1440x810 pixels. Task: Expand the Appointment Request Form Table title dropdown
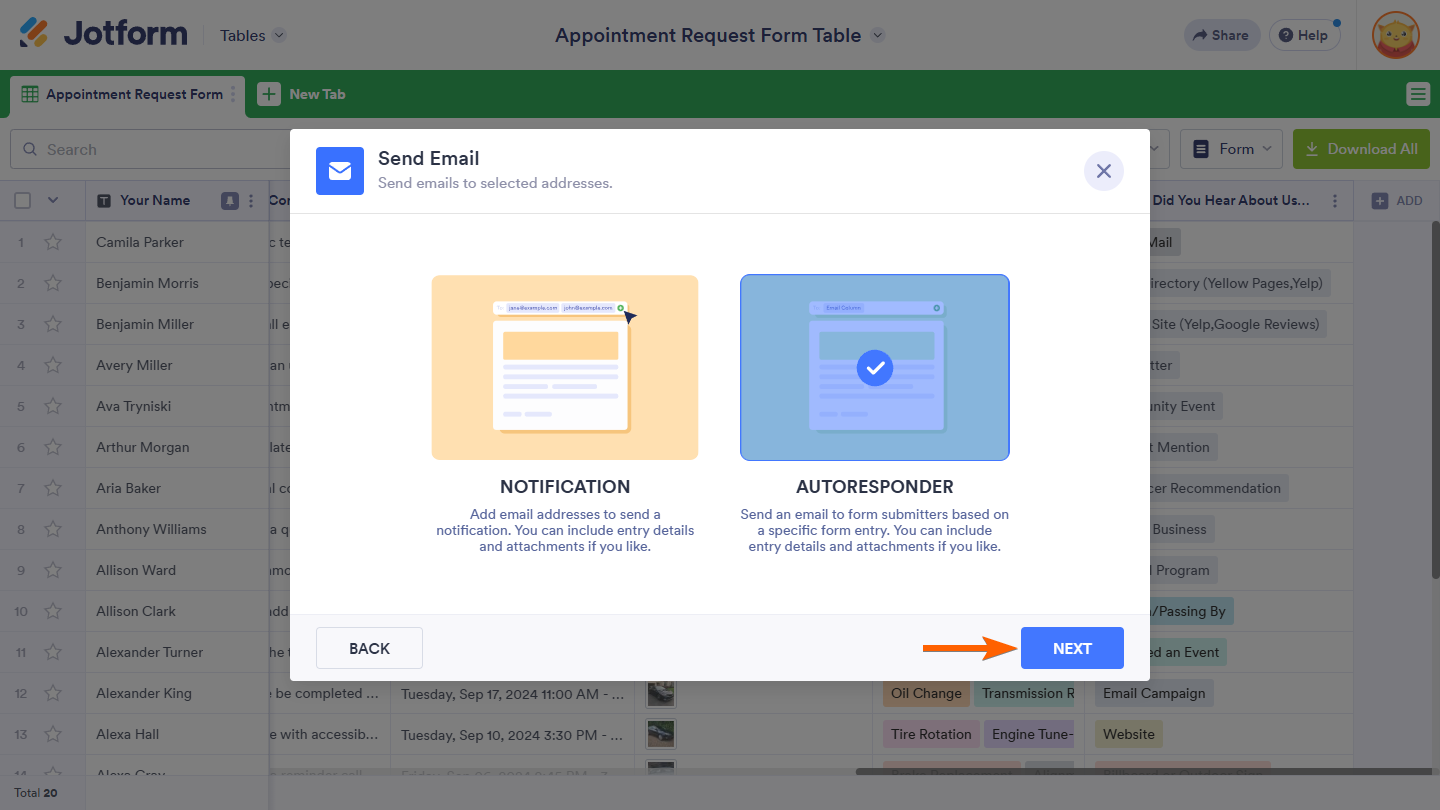(877, 35)
